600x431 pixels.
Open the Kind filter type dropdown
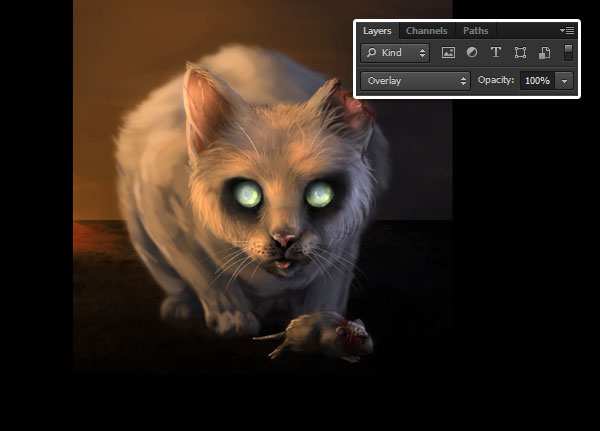pyautogui.click(x=395, y=52)
